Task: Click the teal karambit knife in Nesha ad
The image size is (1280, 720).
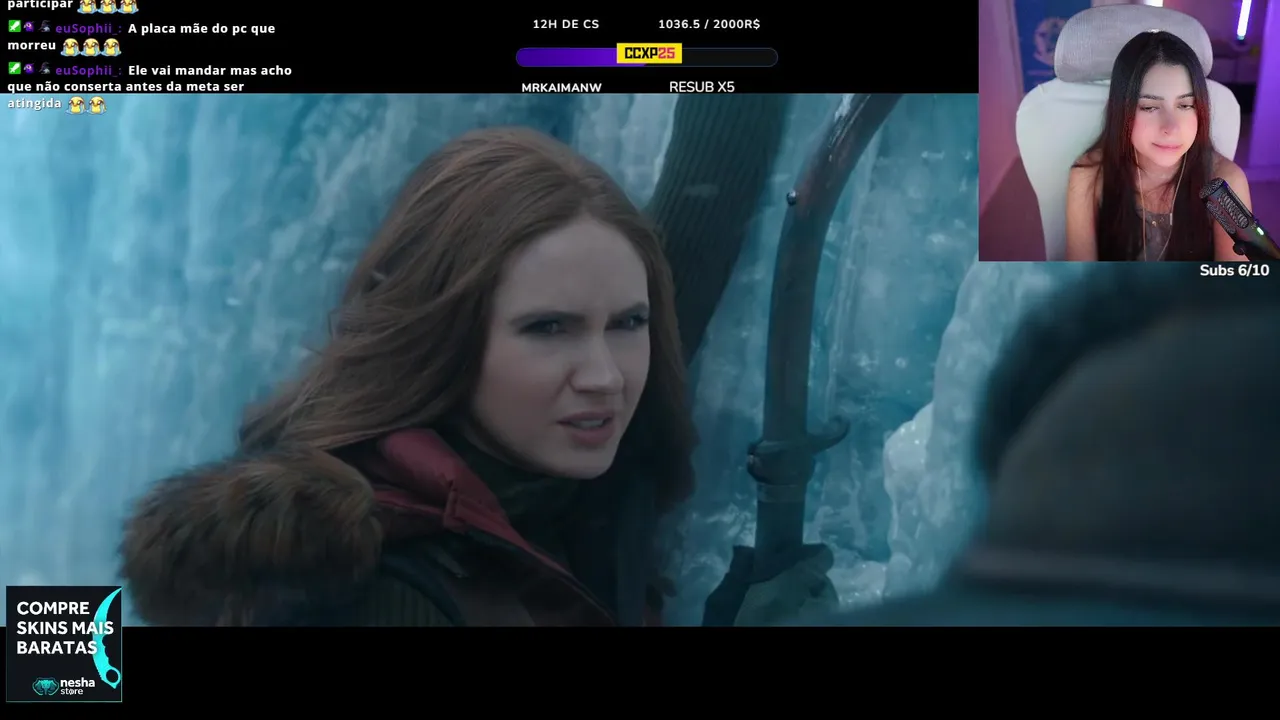Action: [107, 640]
